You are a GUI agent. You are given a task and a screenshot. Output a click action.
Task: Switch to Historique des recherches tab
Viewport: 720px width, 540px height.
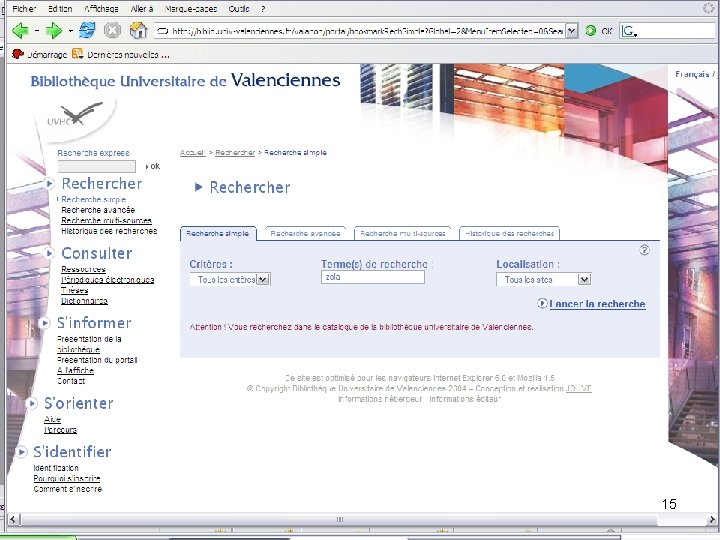[x=509, y=233]
